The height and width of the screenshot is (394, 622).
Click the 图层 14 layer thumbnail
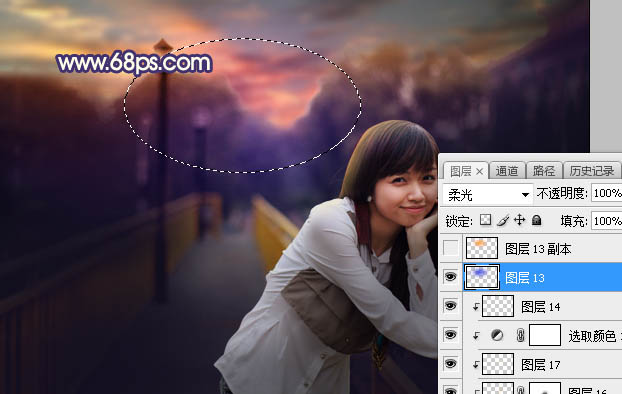pyautogui.click(x=498, y=306)
